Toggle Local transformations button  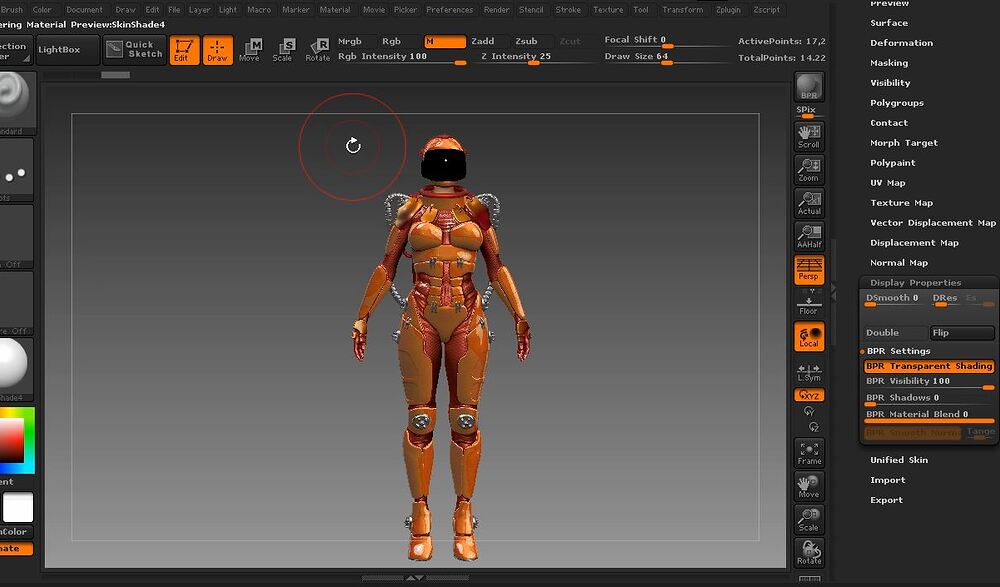809,336
